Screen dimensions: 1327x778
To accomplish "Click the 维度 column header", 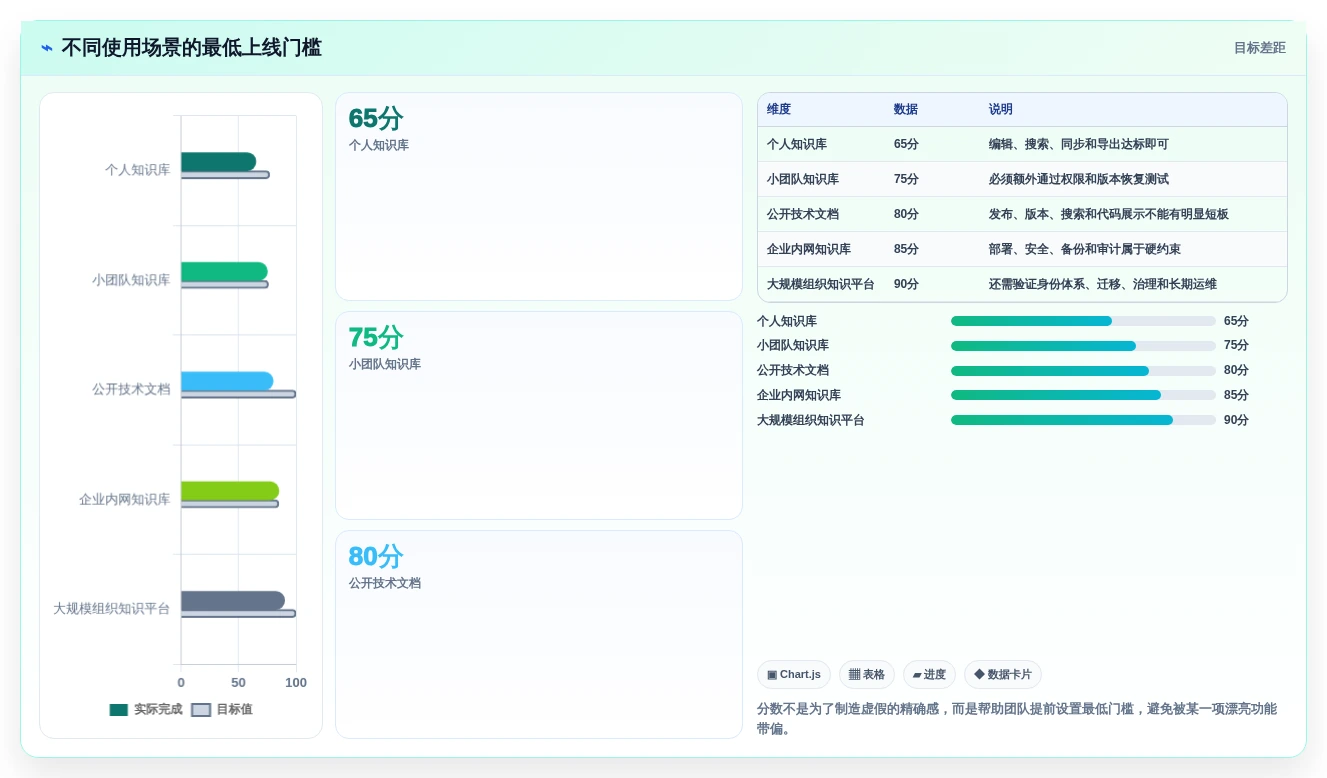I will click(x=779, y=110).
